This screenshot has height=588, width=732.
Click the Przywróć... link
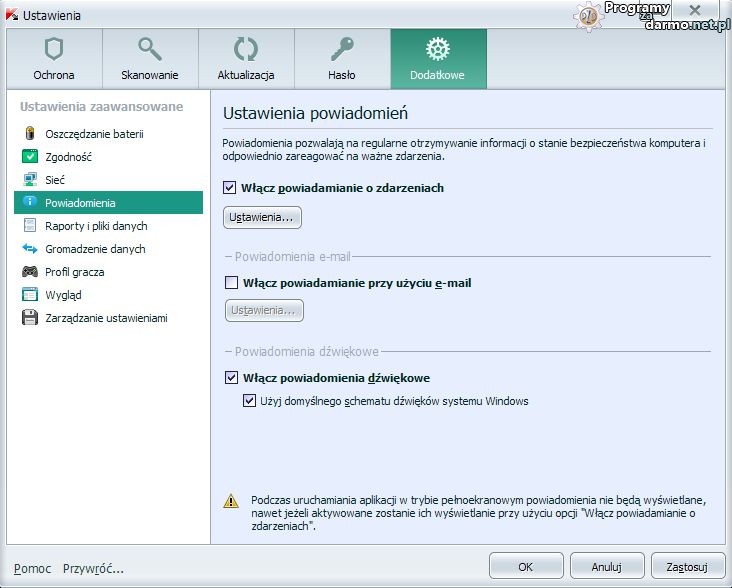(x=93, y=568)
